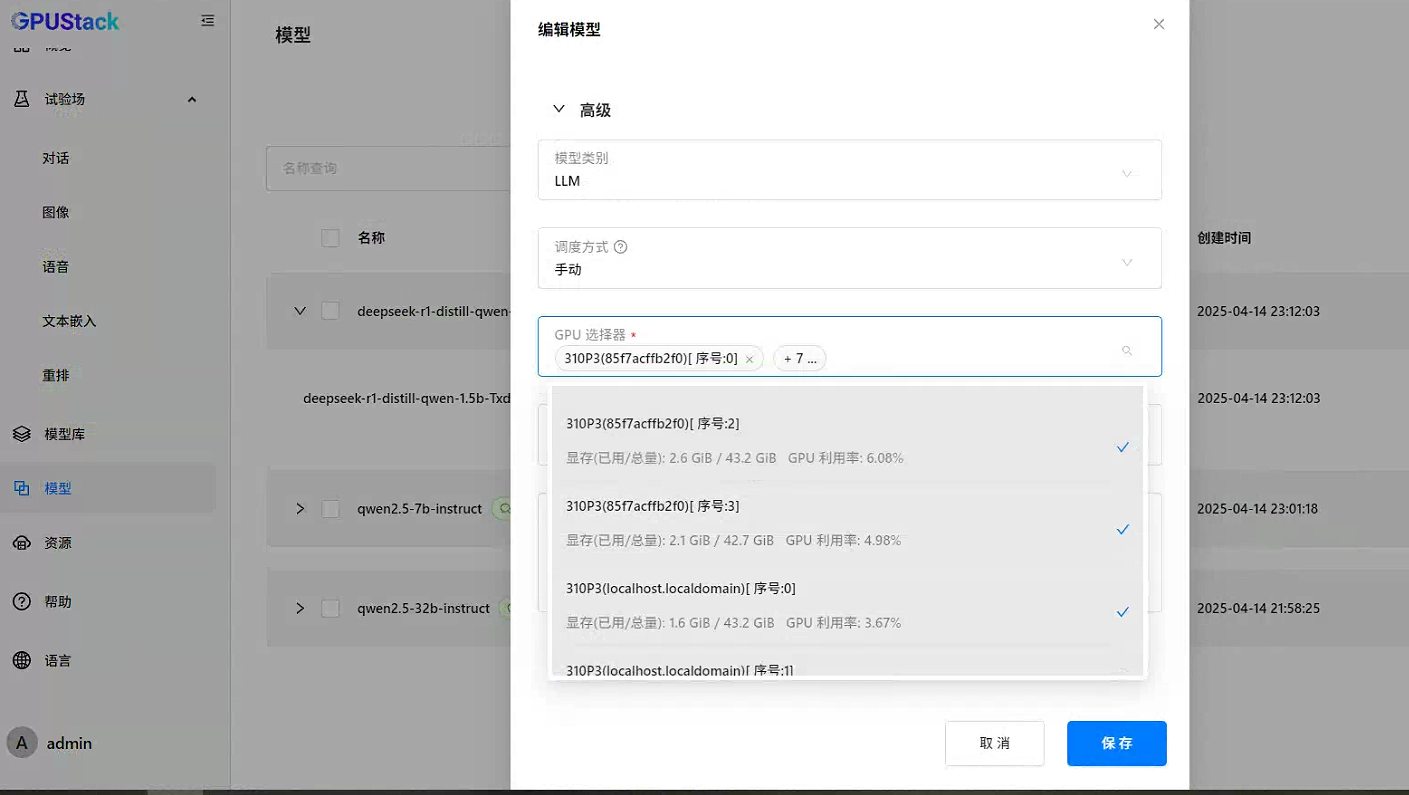This screenshot has width=1409, height=795.
Task: Deselect 310P3(localhost.localdomain) 序号:0 checkmark
Action: tap(1123, 611)
